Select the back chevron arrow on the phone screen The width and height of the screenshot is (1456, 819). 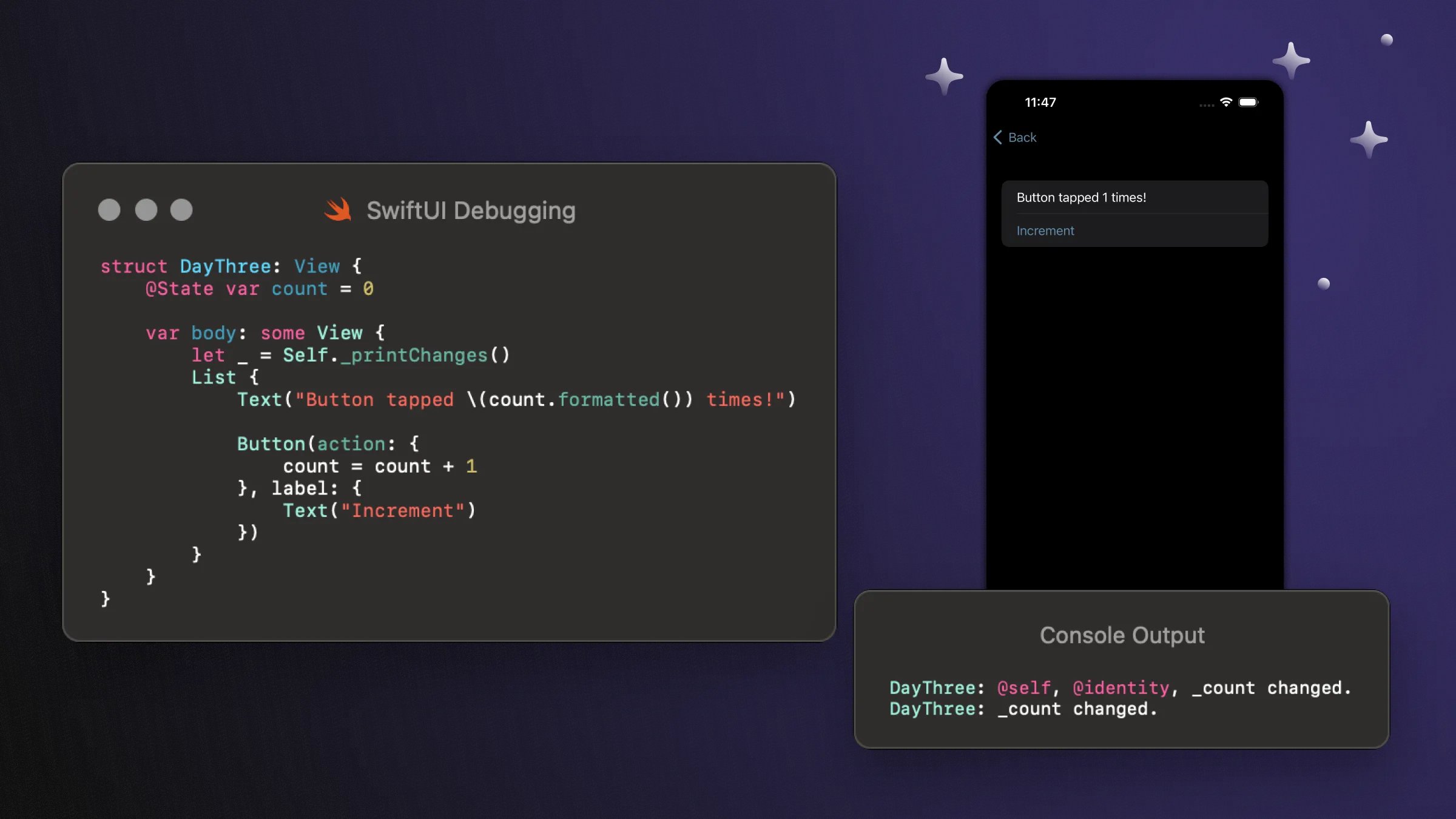[x=998, y=138]
